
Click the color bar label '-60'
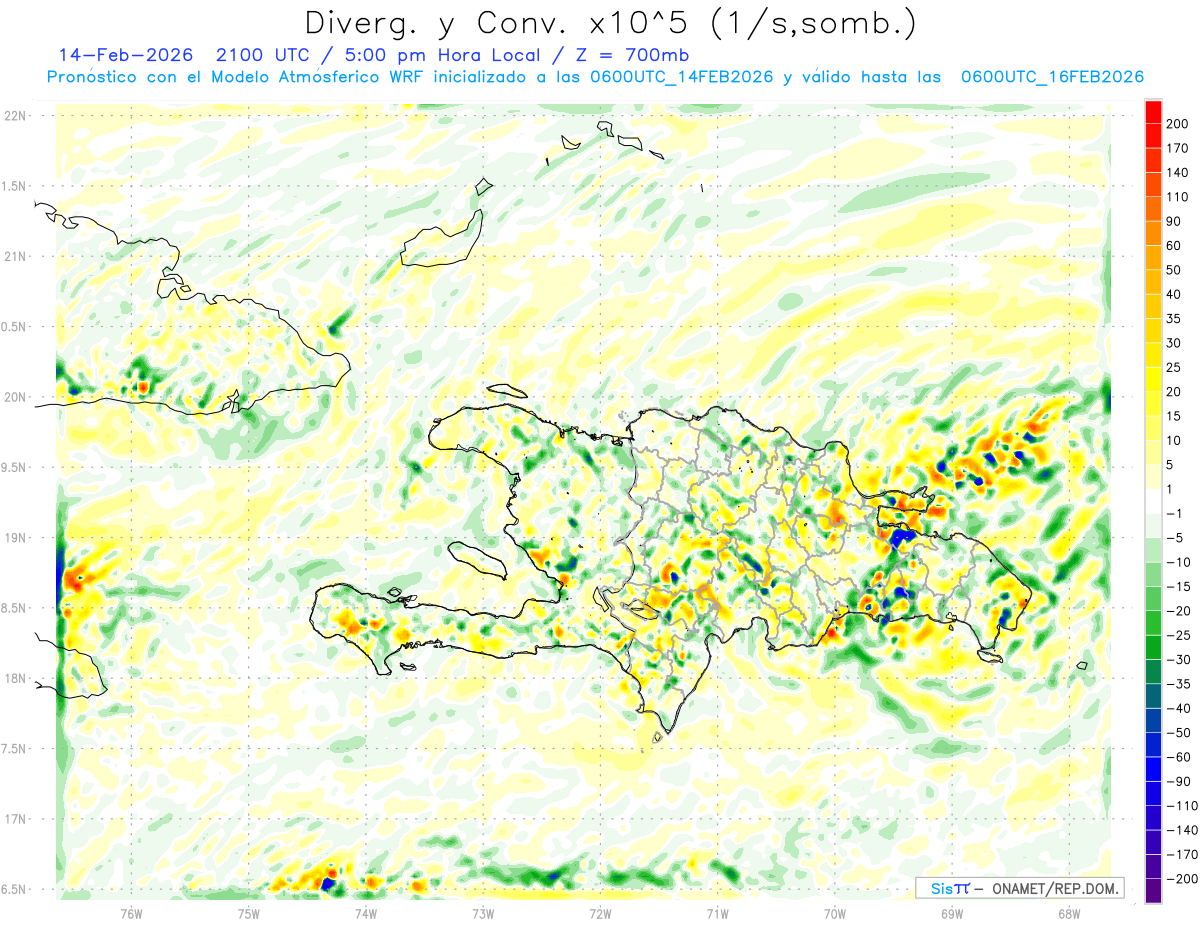(1177, 757)
